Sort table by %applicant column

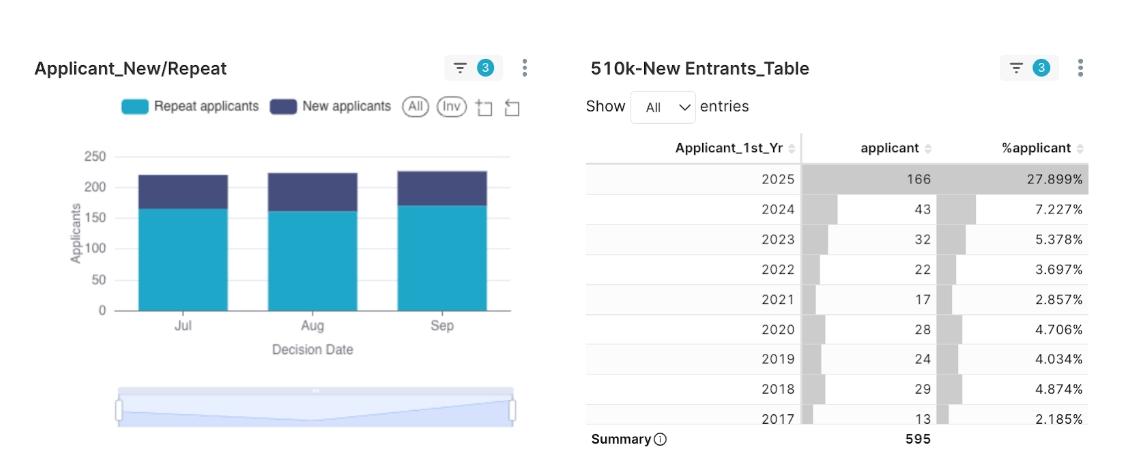1079,149
